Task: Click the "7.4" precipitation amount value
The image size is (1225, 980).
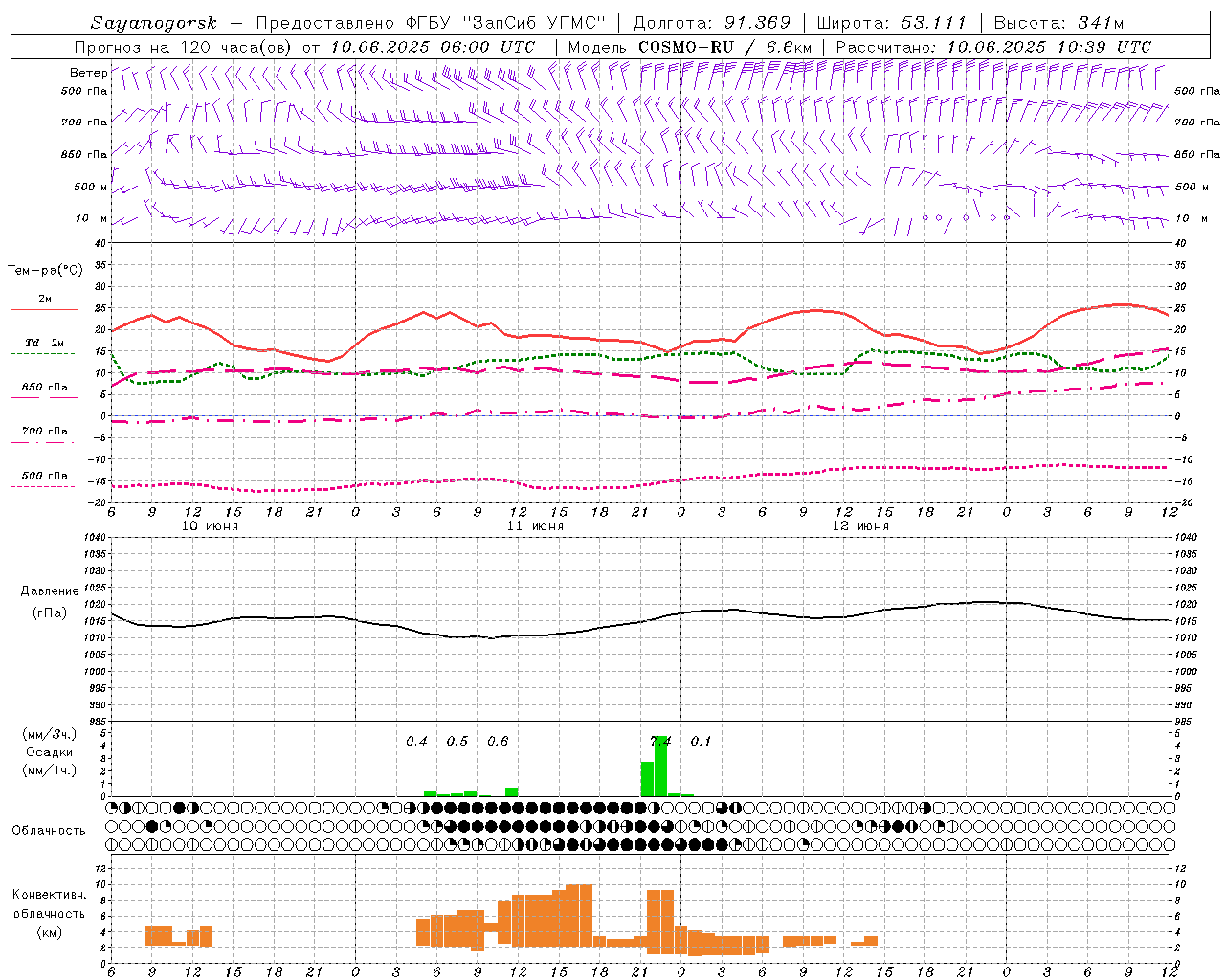Action: [660, 741]
